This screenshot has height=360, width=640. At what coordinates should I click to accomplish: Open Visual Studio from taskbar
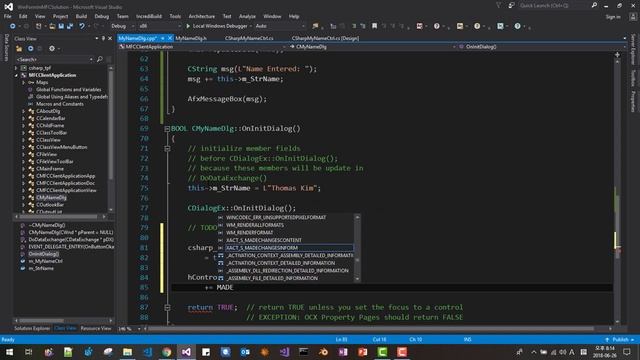(186, 352)
